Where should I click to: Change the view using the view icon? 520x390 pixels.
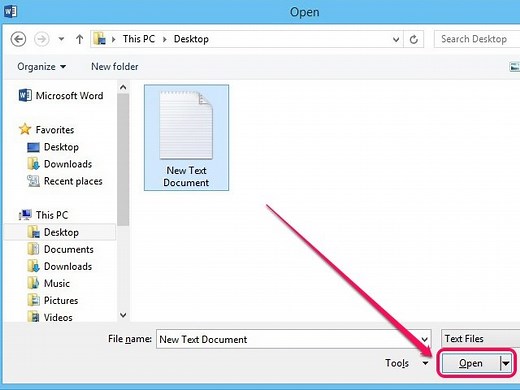[514, 67]
